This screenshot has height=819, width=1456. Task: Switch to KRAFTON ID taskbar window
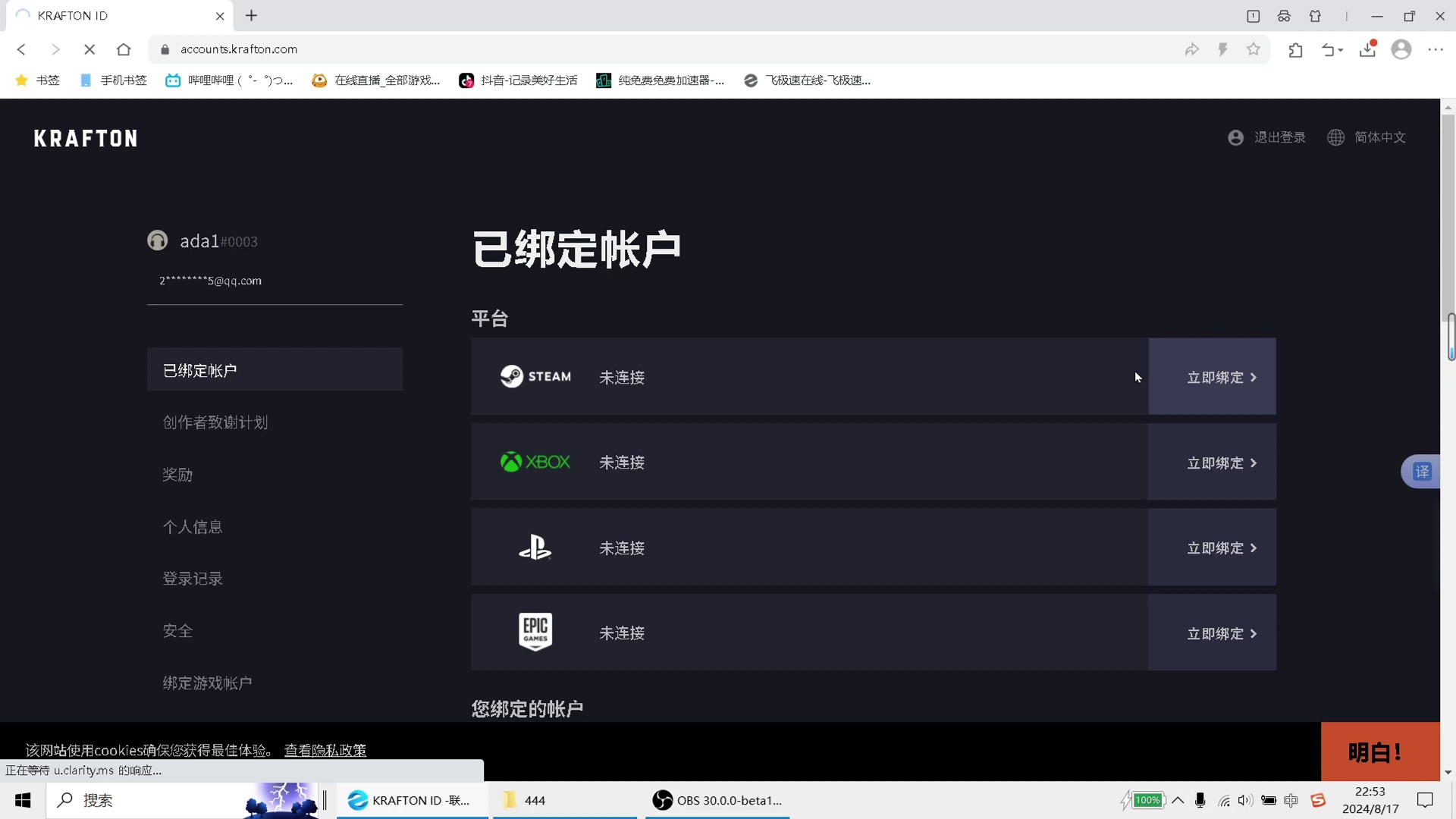tap(413, 800)
